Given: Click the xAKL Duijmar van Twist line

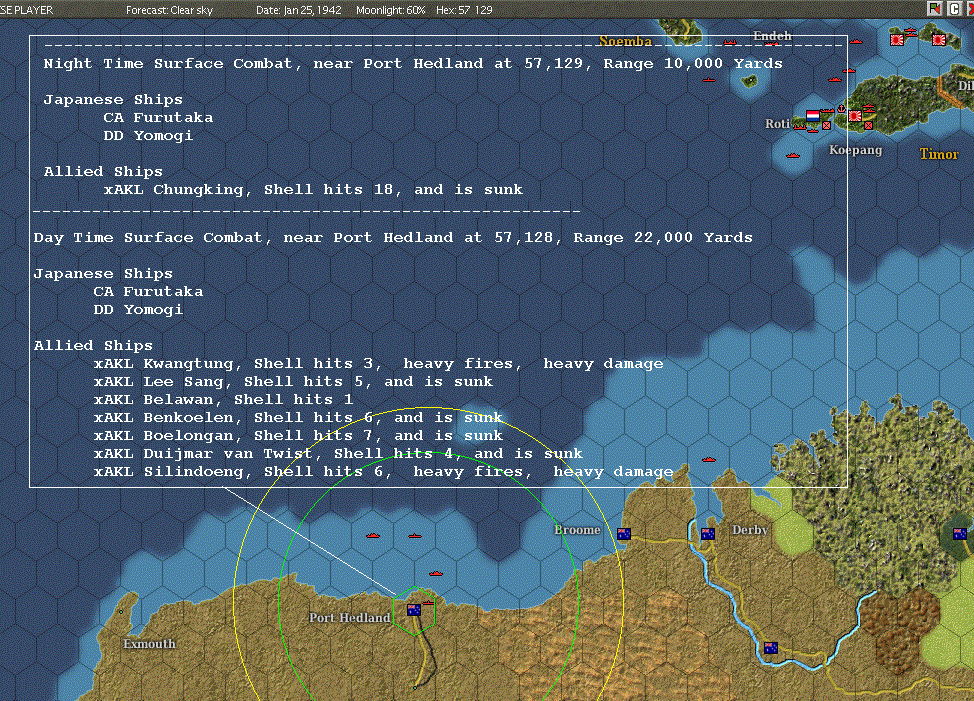Looking at the screenshot, I should (338, 453).
